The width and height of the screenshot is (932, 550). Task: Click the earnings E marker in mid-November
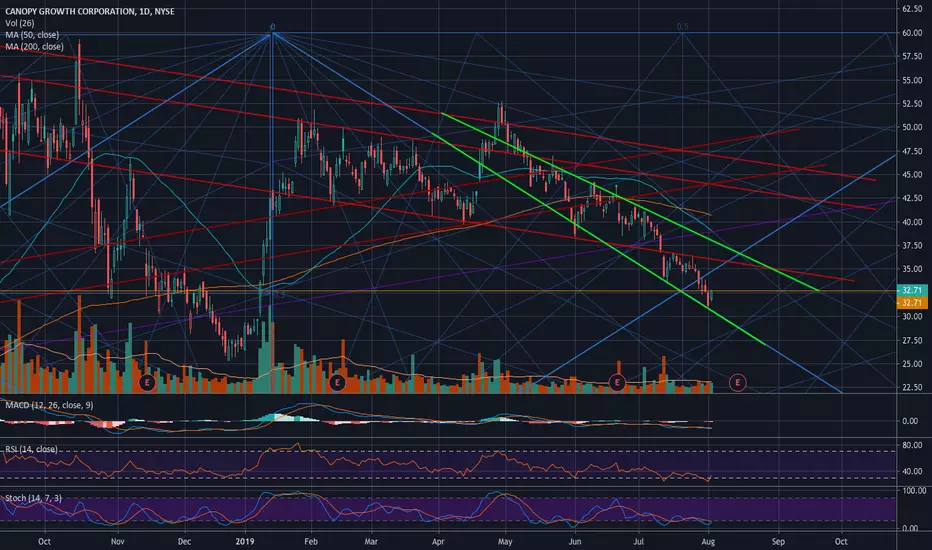click(x=147, y=382)
